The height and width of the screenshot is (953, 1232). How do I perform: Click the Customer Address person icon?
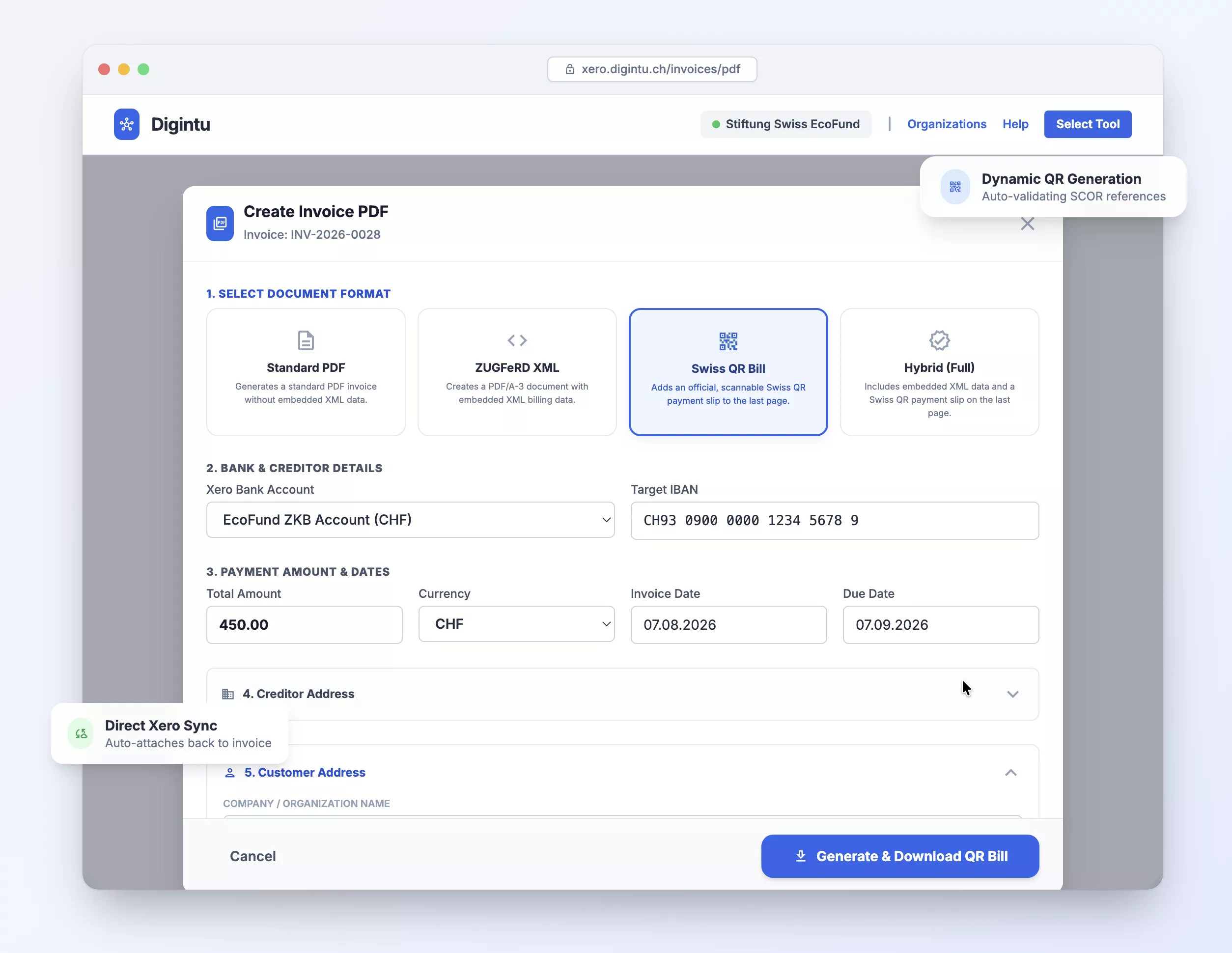point(229,772)
